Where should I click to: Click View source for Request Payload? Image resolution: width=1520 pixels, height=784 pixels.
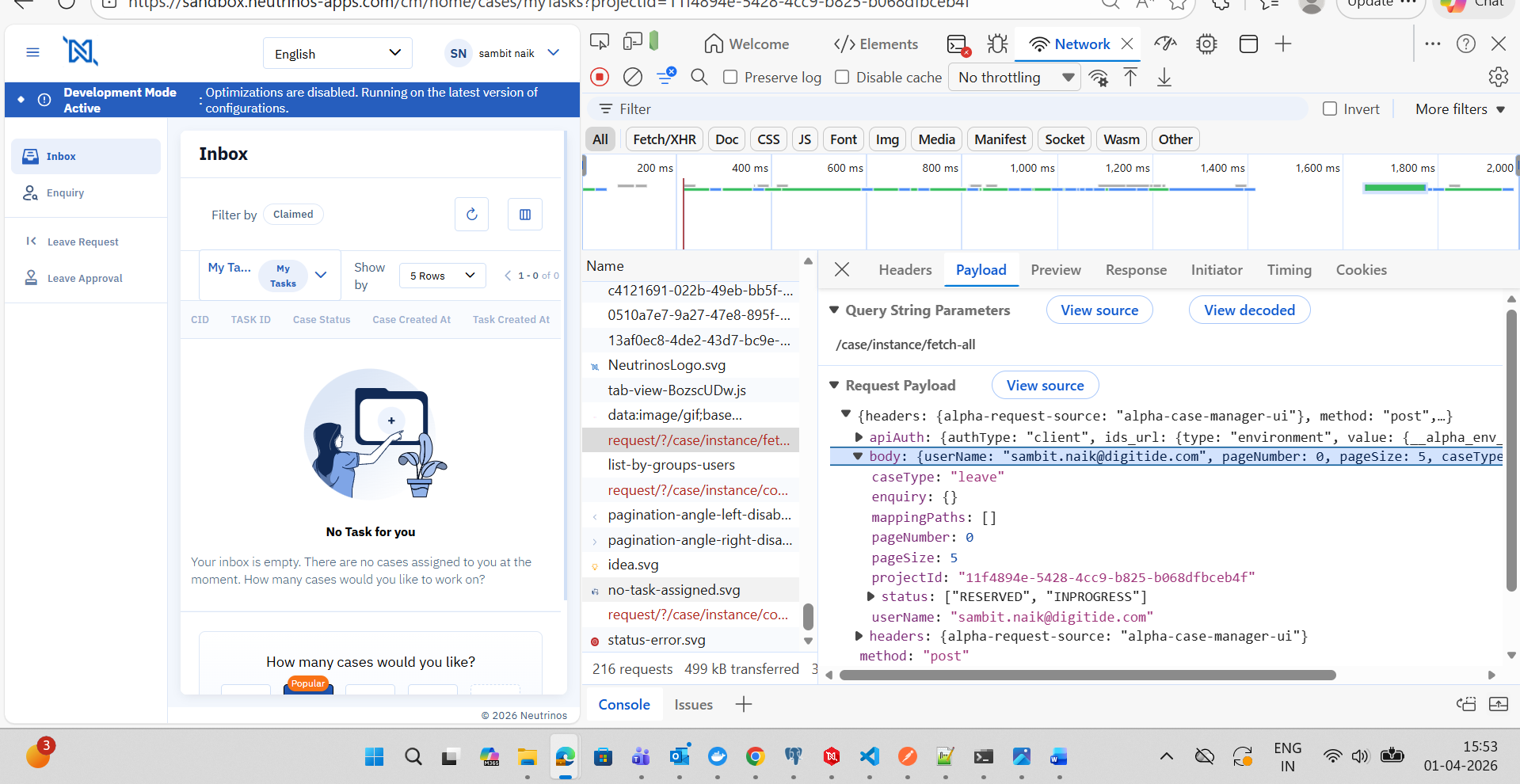tap(1045, 385)
